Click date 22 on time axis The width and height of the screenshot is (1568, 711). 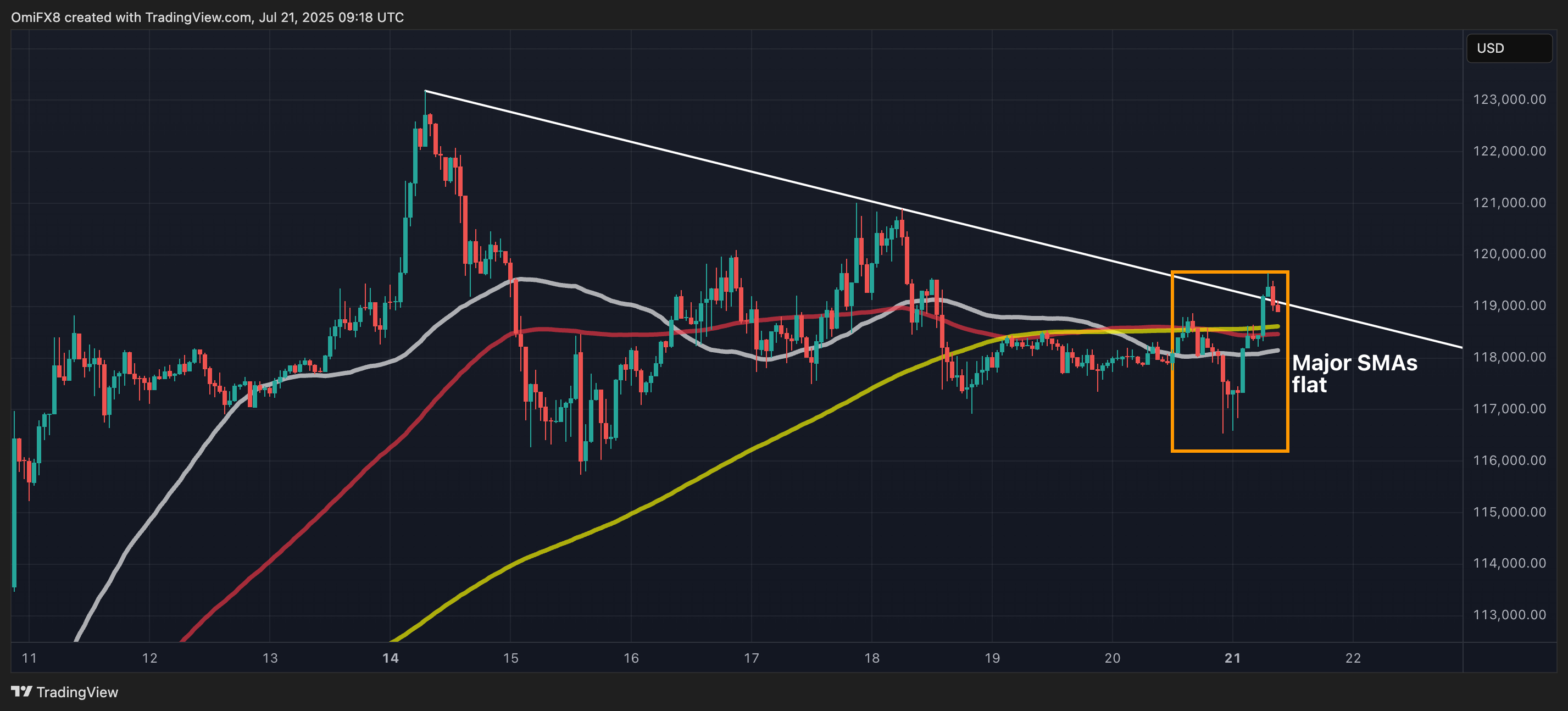[x=1353, y=658]
